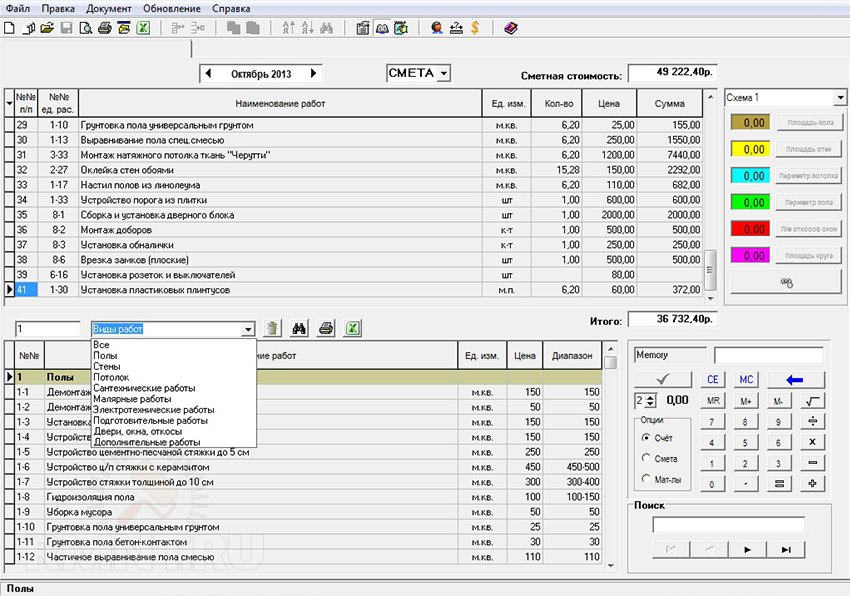
Task: Go to next month after Октябрь 2013
Action: pyautogui.click(x=314, y=73)
